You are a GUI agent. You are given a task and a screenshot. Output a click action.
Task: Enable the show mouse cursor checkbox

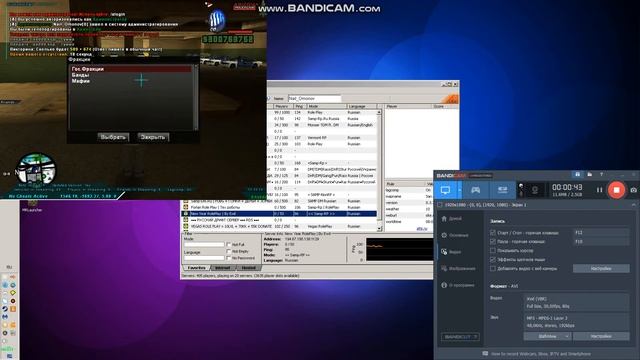click(x=493, y=251)
